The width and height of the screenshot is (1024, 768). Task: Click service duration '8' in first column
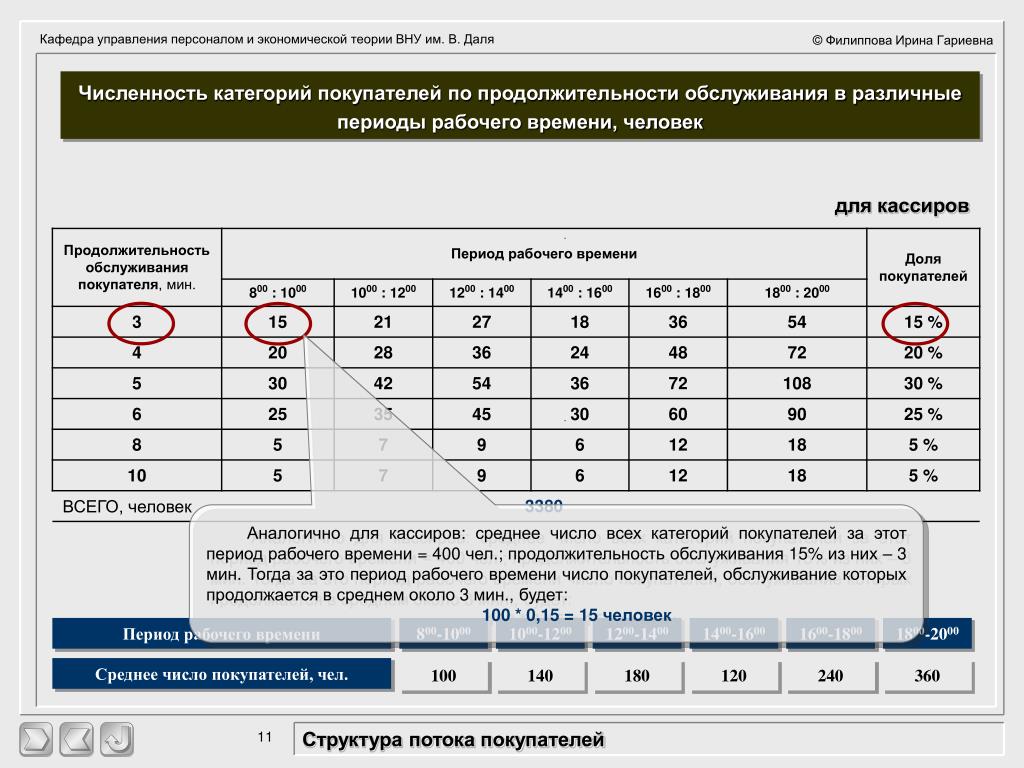[x=136, y=445]
